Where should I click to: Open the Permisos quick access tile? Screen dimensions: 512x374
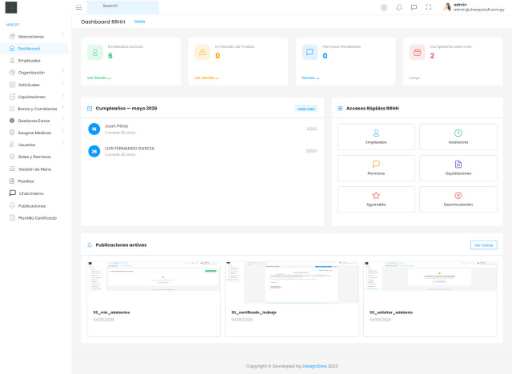tap(376, 167)
